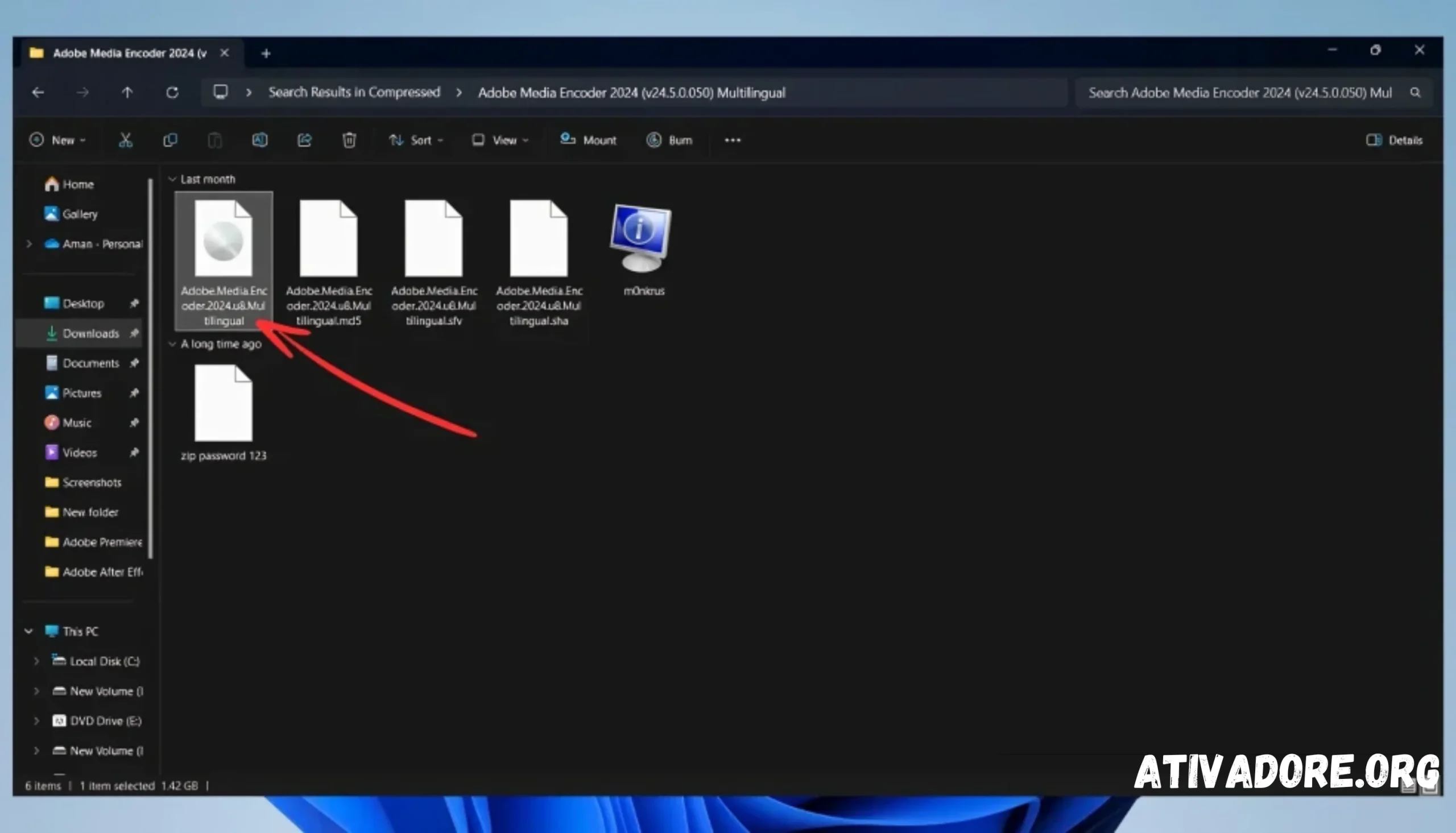Go back with the left arrow
The image size is (1456, 833).
point(38,92)
